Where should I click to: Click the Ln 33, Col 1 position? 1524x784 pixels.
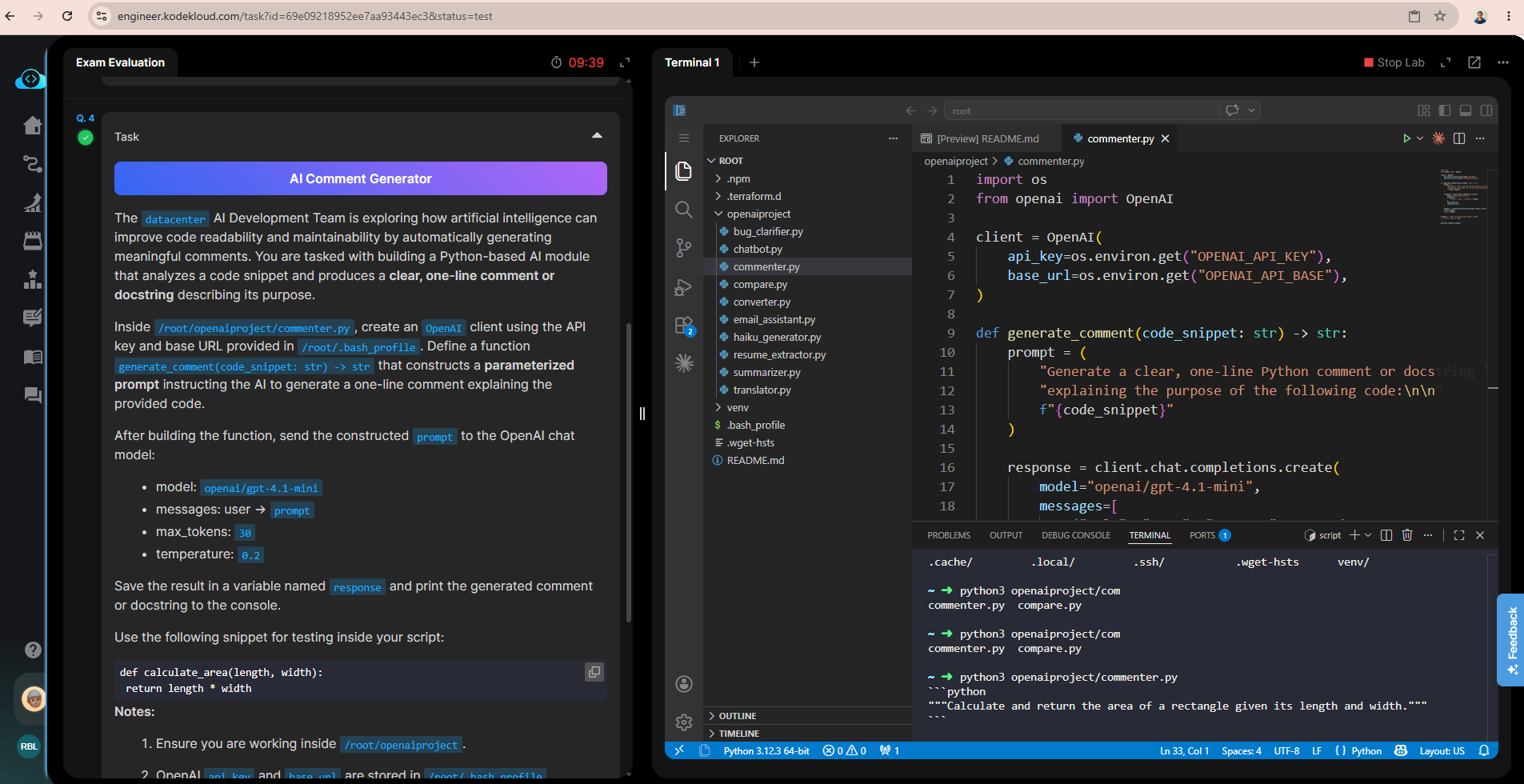tap(1184, 750)
